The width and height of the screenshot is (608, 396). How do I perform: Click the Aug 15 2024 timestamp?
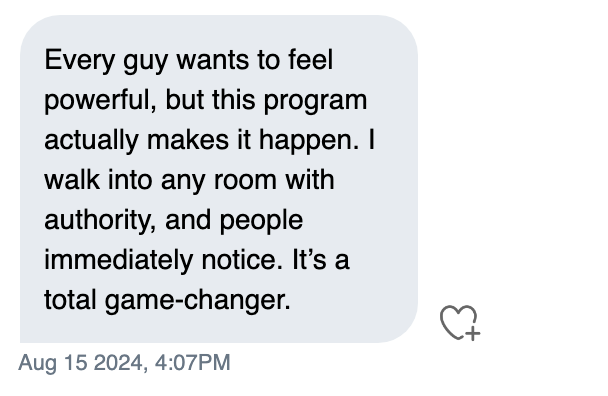(124, 363)
